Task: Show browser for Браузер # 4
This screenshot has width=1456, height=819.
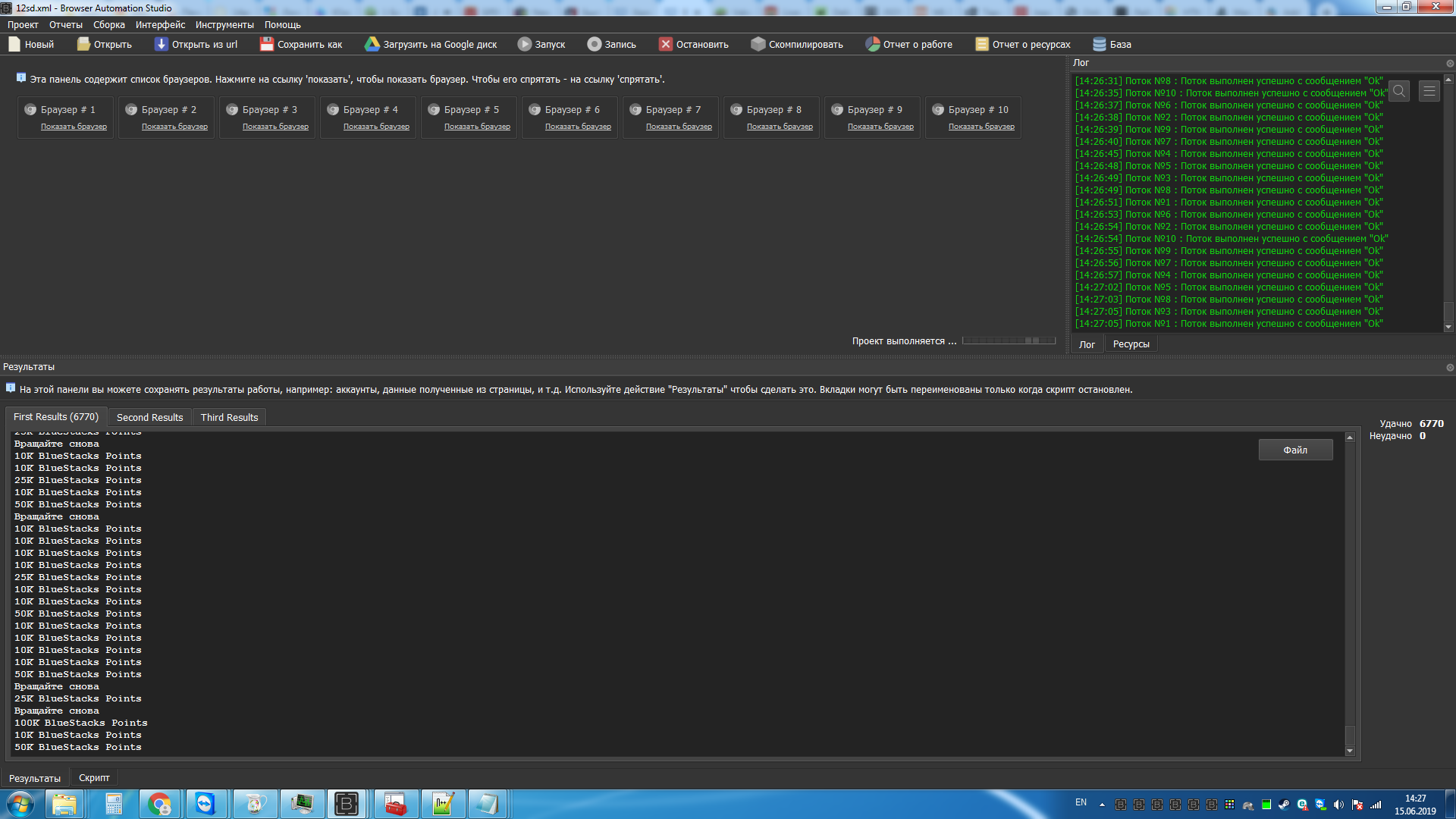Action: 376,127
